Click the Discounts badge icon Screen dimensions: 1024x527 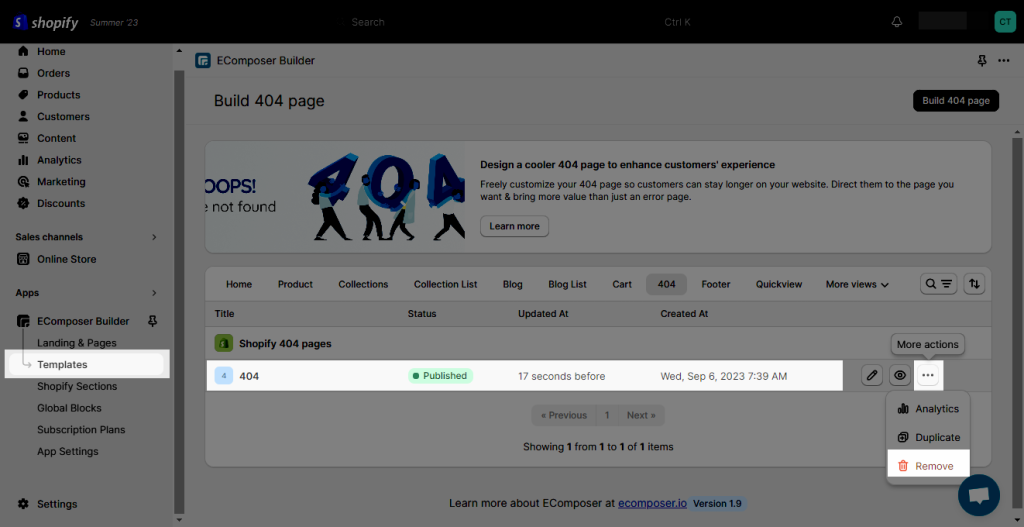(24, 203)
